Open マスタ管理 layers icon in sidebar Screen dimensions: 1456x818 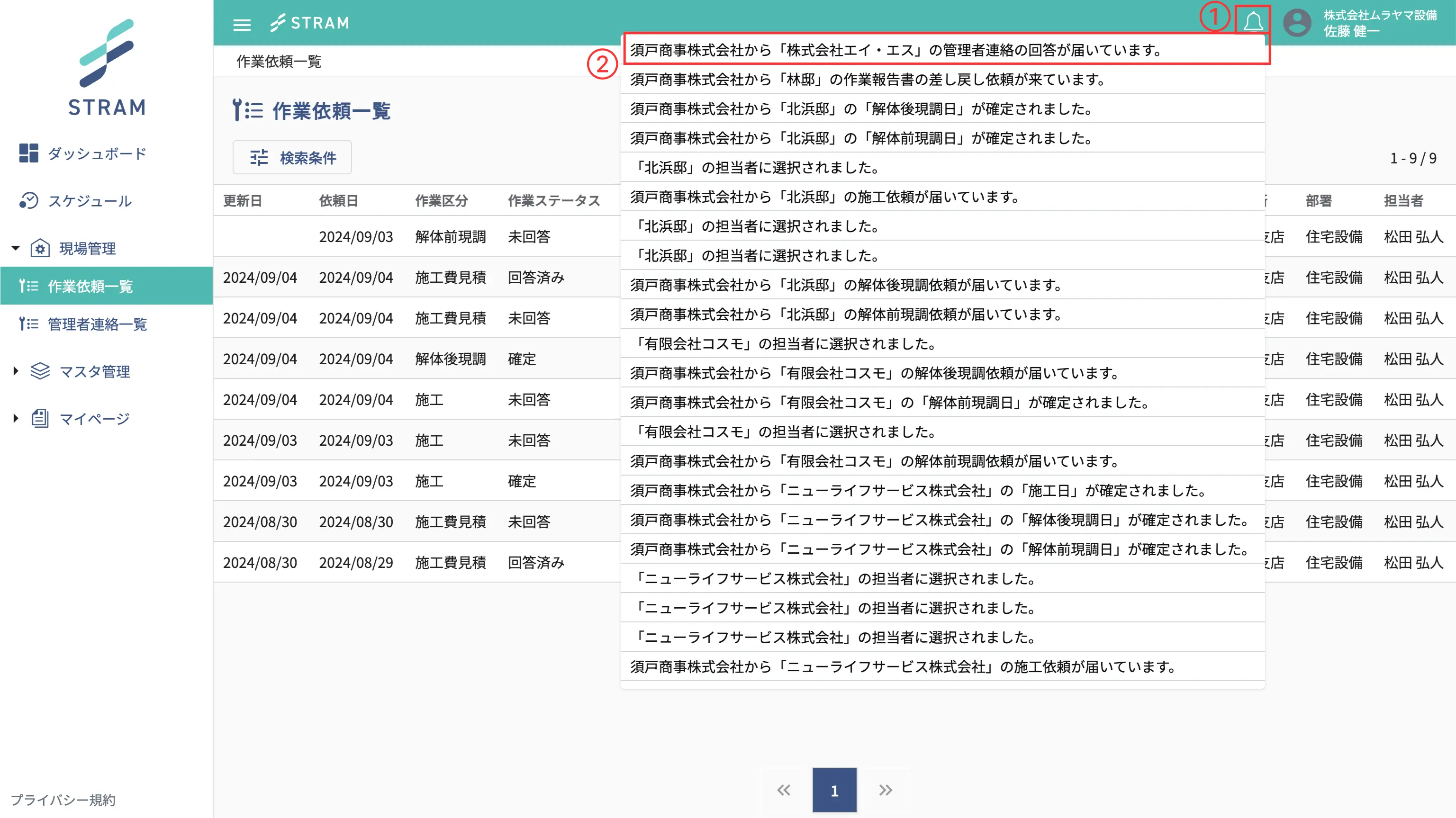point(40,371)
